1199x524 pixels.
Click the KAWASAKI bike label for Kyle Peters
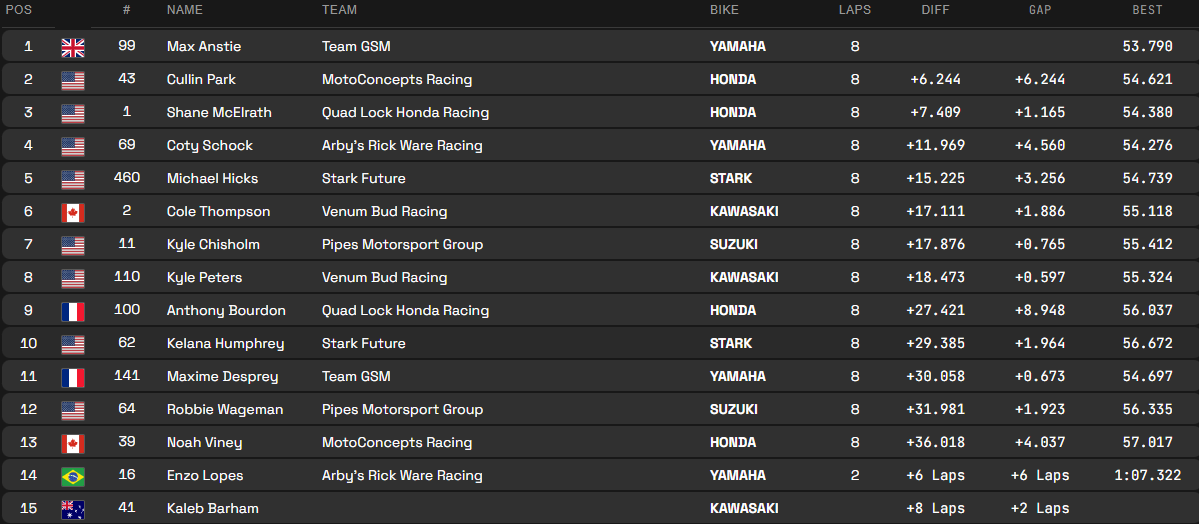(744, 278)
